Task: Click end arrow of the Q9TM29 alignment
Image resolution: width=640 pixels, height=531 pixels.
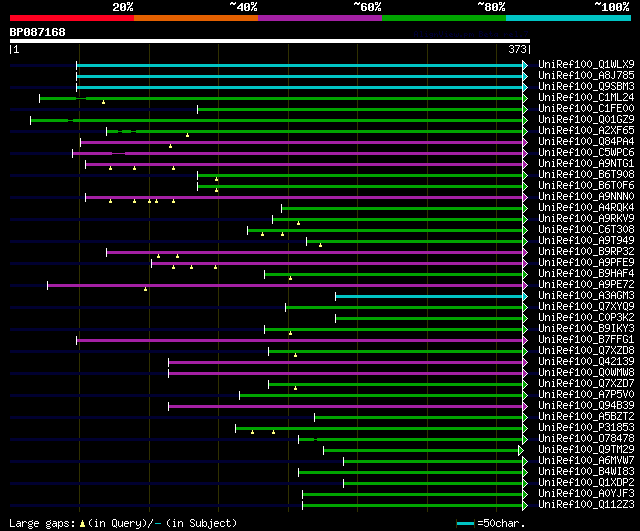Action: click(x=520, y=451)
